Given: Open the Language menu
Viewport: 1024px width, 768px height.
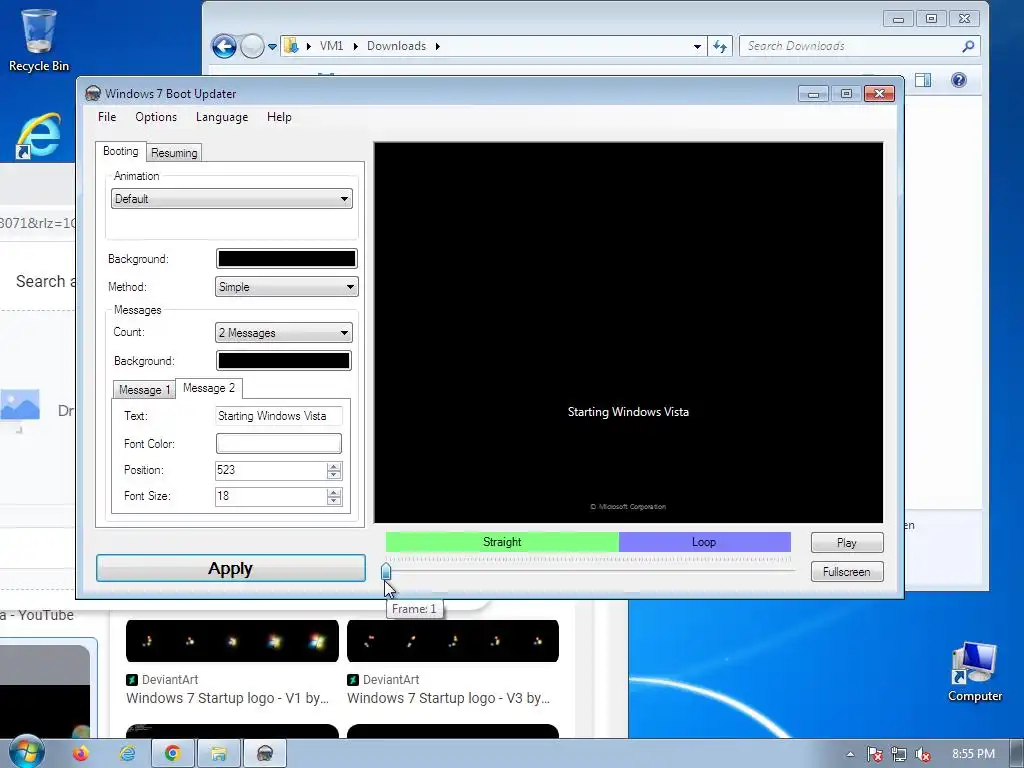Looking at the screenshot, I should click(222, 117).
